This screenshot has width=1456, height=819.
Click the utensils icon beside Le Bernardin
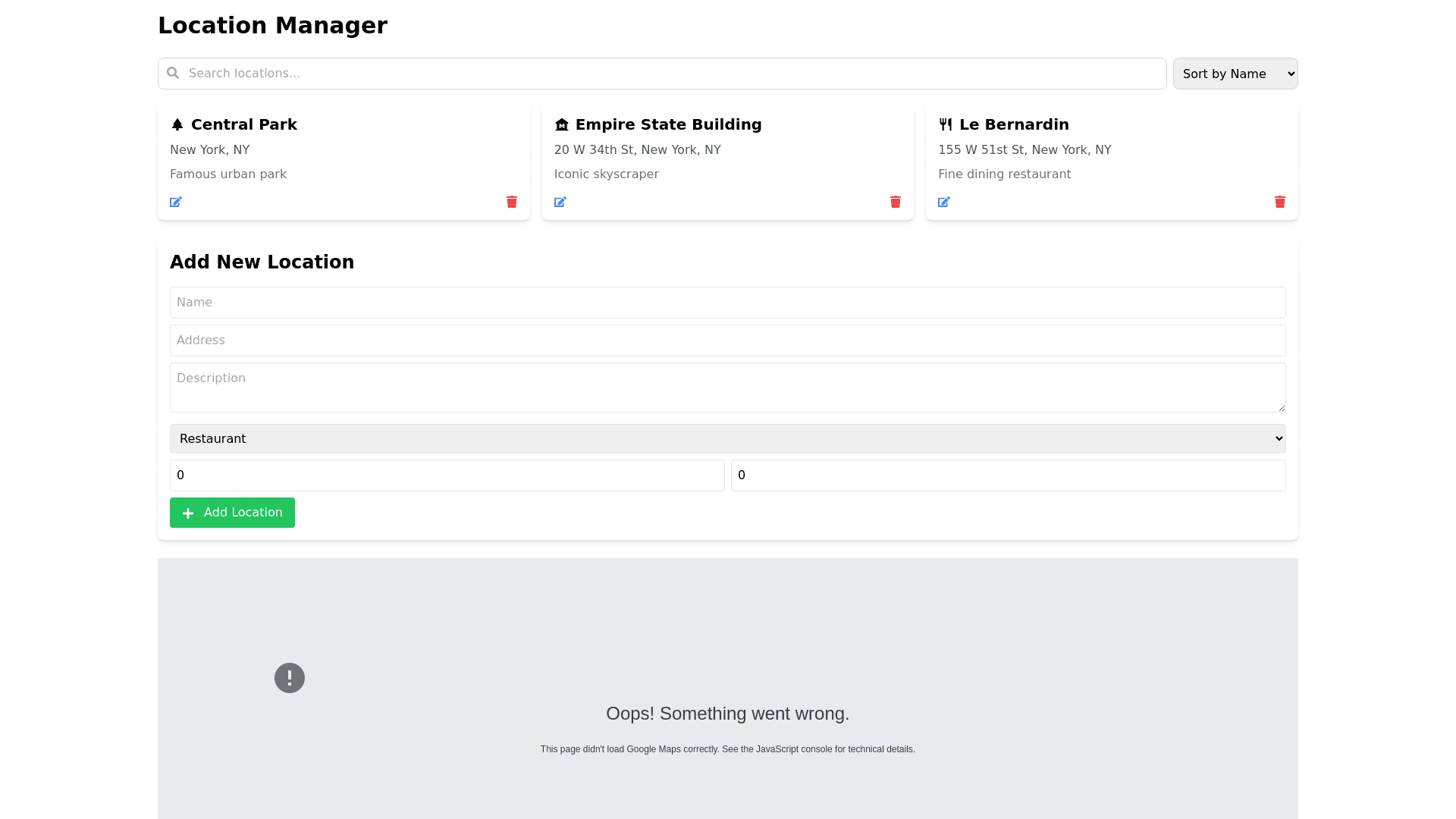[x=946, y=124]
